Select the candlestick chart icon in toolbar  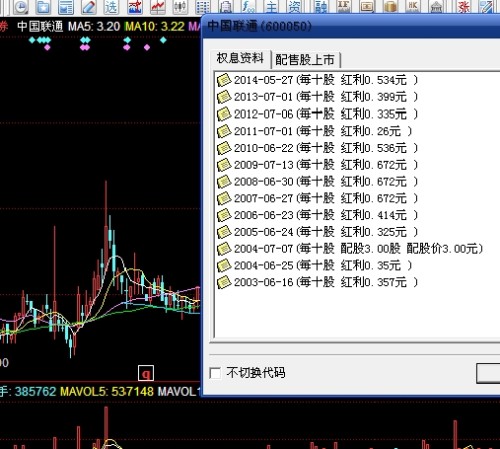pyautogui.click(x=180, y=7)
